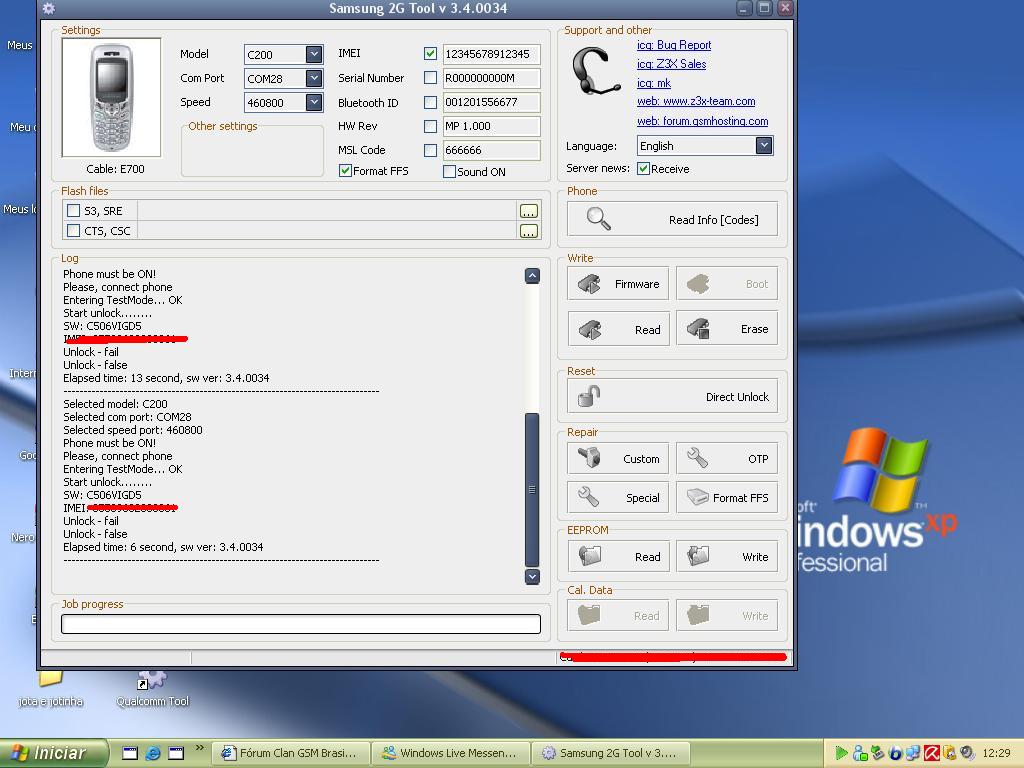The image size is (1024, 768).
Task: Click the Erase button
Action: tap(727, 328)
